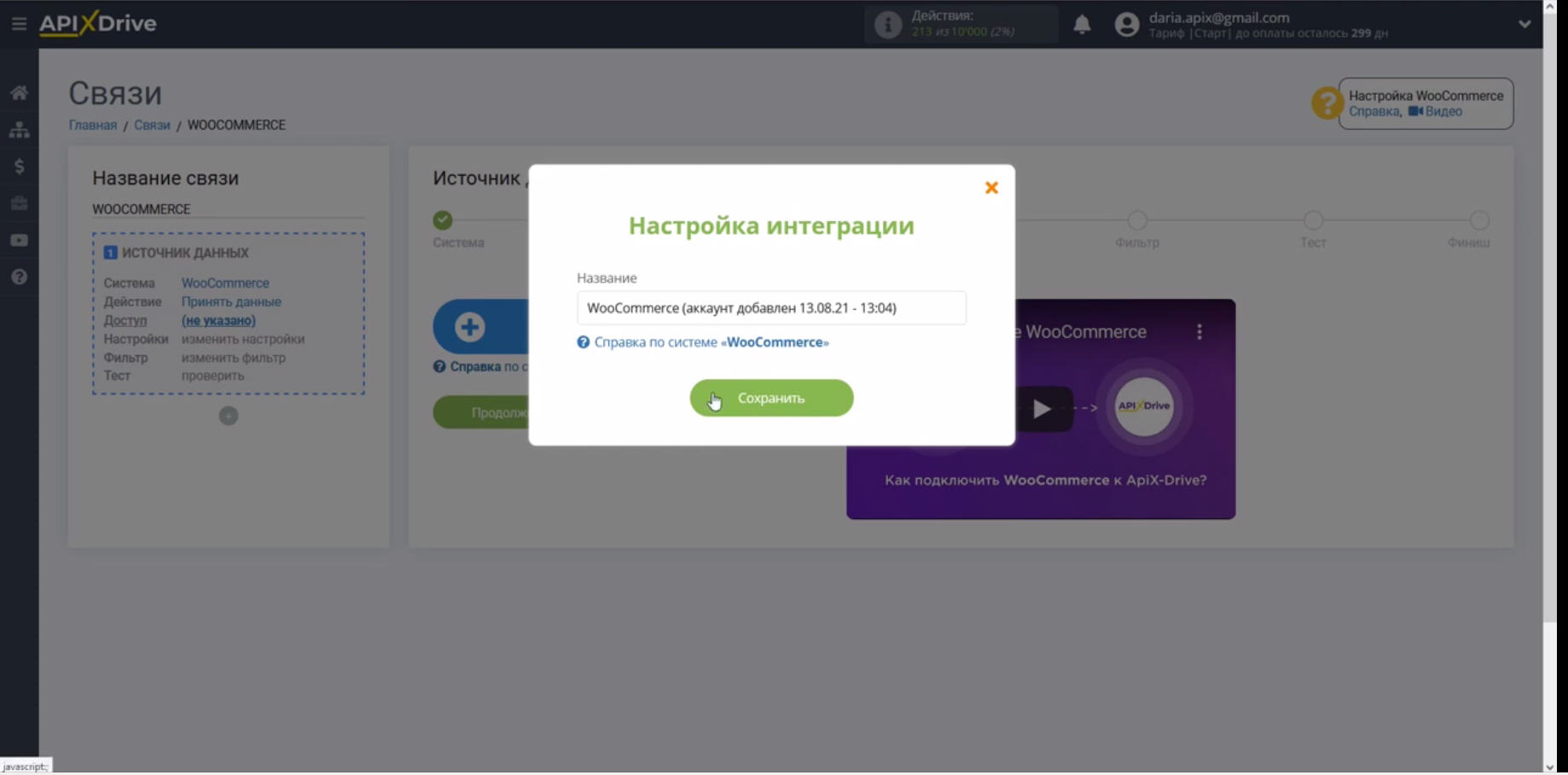
Task: Go to Главная breadcrumb
Action: (x=93, y=125)
